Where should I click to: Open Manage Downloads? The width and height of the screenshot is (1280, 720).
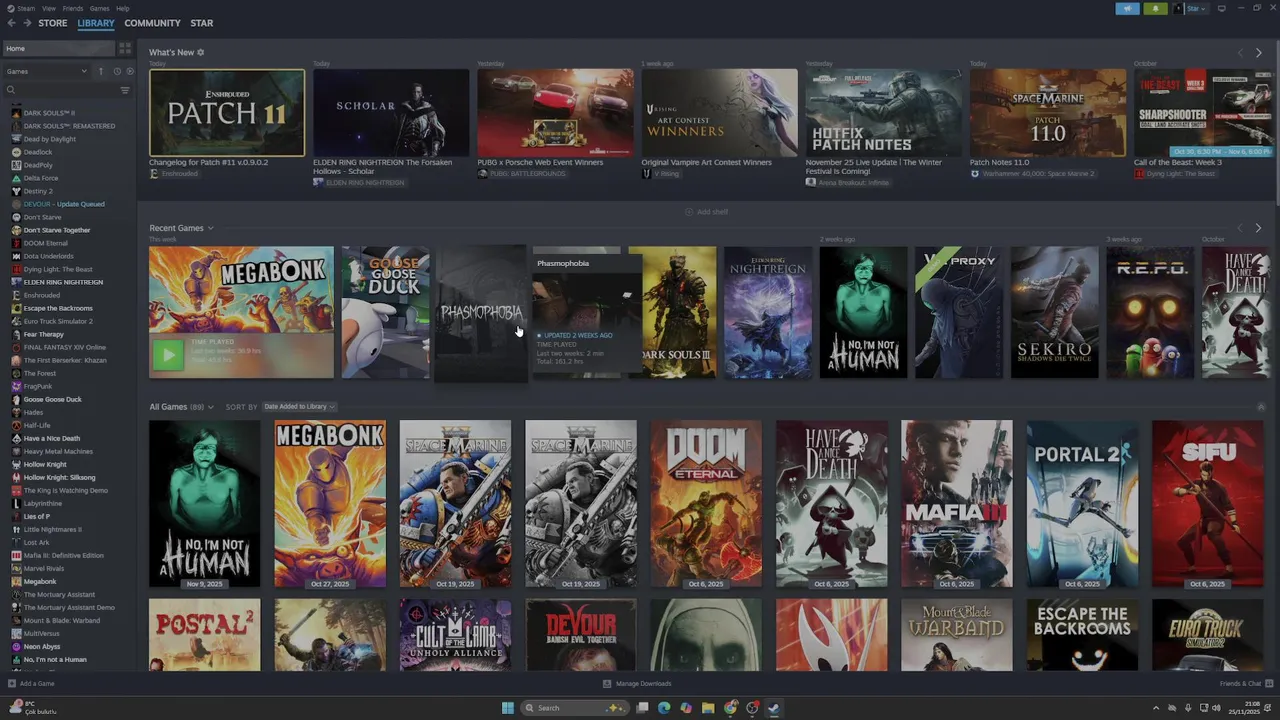tap(637, 684)
